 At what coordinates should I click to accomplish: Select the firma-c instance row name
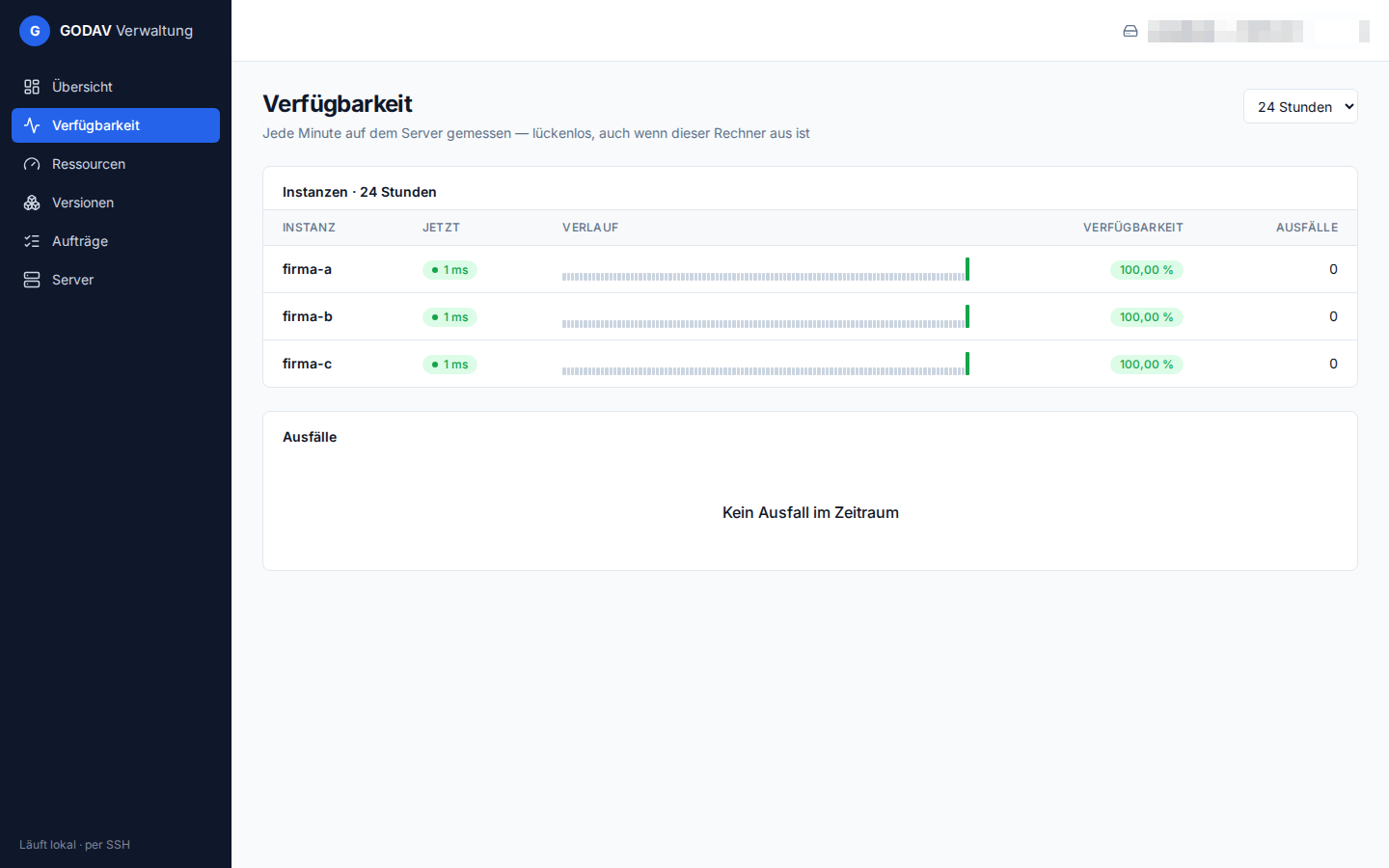pyautogui.click(x=307, y=364)
